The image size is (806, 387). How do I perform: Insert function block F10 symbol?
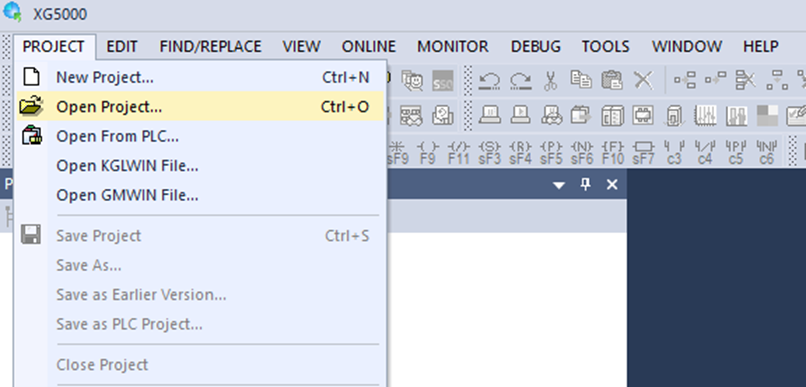[613, 153]
